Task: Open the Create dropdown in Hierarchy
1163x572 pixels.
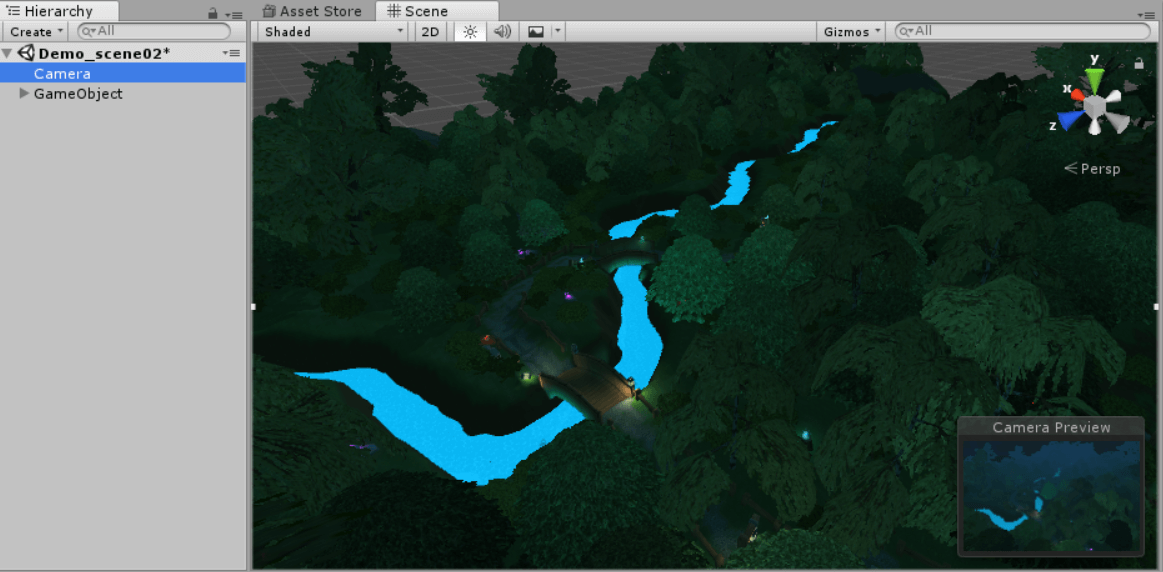Action: tap(36, 32)
